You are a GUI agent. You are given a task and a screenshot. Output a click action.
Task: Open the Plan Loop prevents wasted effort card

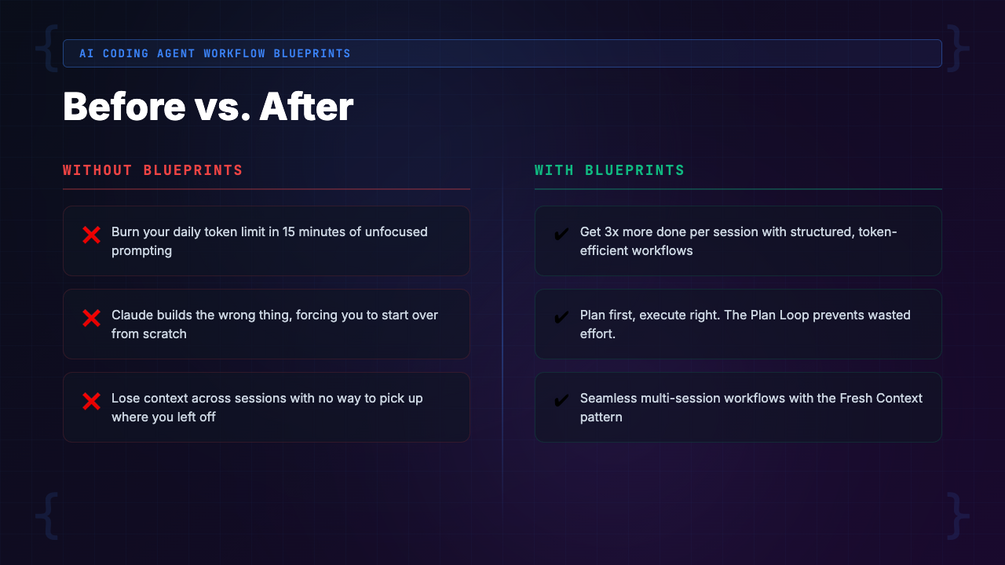738,324
